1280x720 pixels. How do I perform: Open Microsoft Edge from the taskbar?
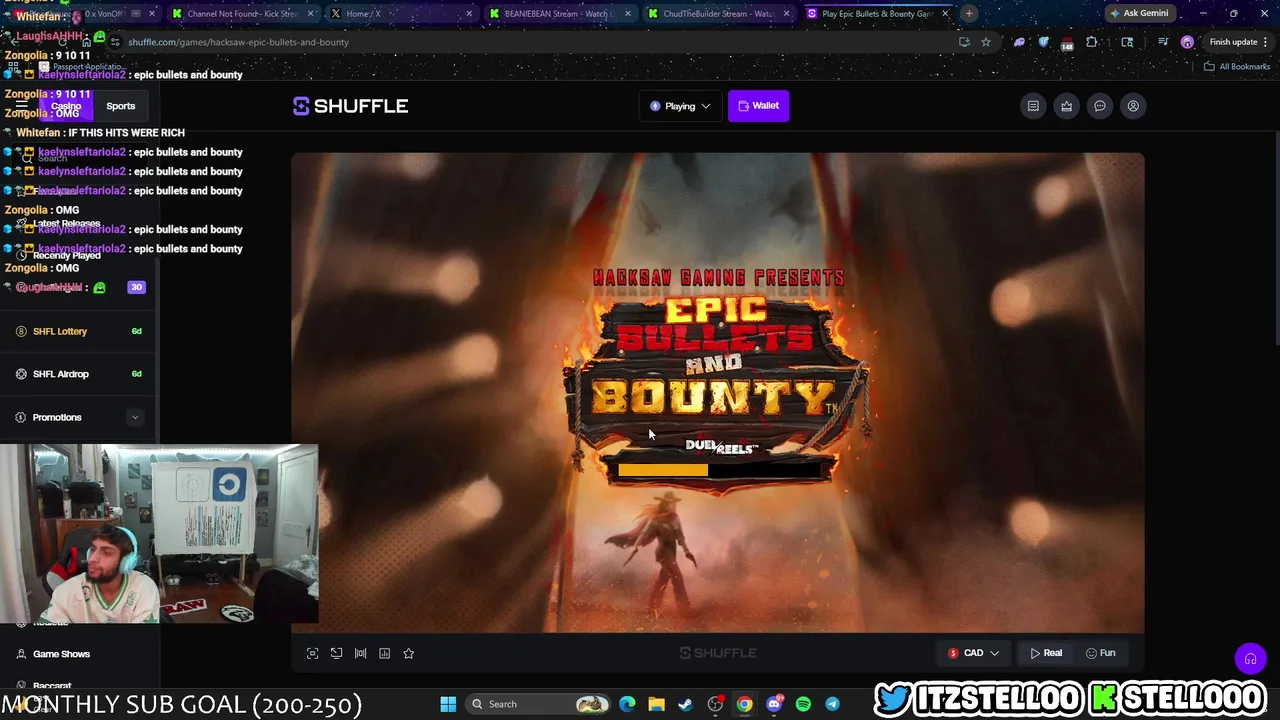(x=627, y=704)
